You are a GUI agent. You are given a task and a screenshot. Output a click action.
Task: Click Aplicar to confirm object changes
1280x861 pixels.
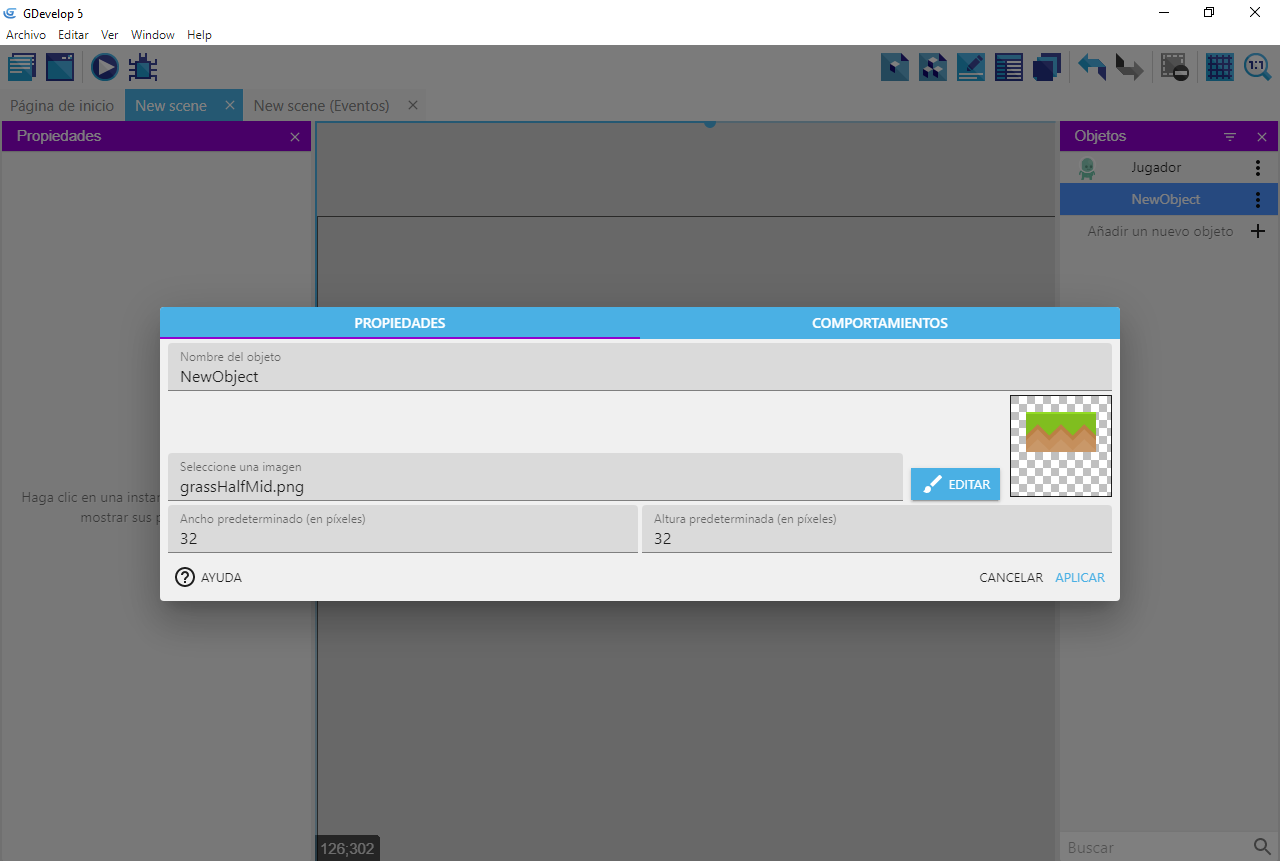[1080, 578]
